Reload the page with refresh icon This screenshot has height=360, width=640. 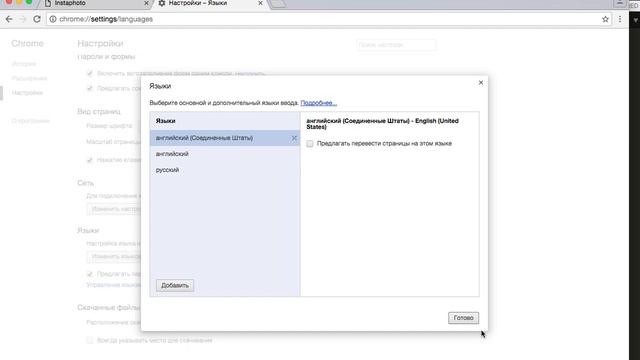tap(37, 19)
